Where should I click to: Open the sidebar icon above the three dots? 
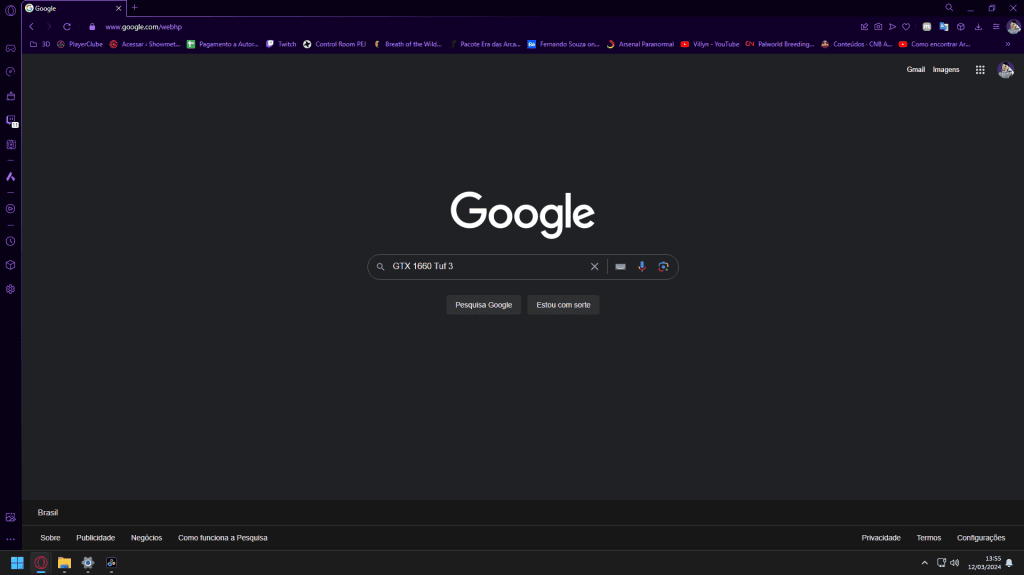click(x=10, y=518)
